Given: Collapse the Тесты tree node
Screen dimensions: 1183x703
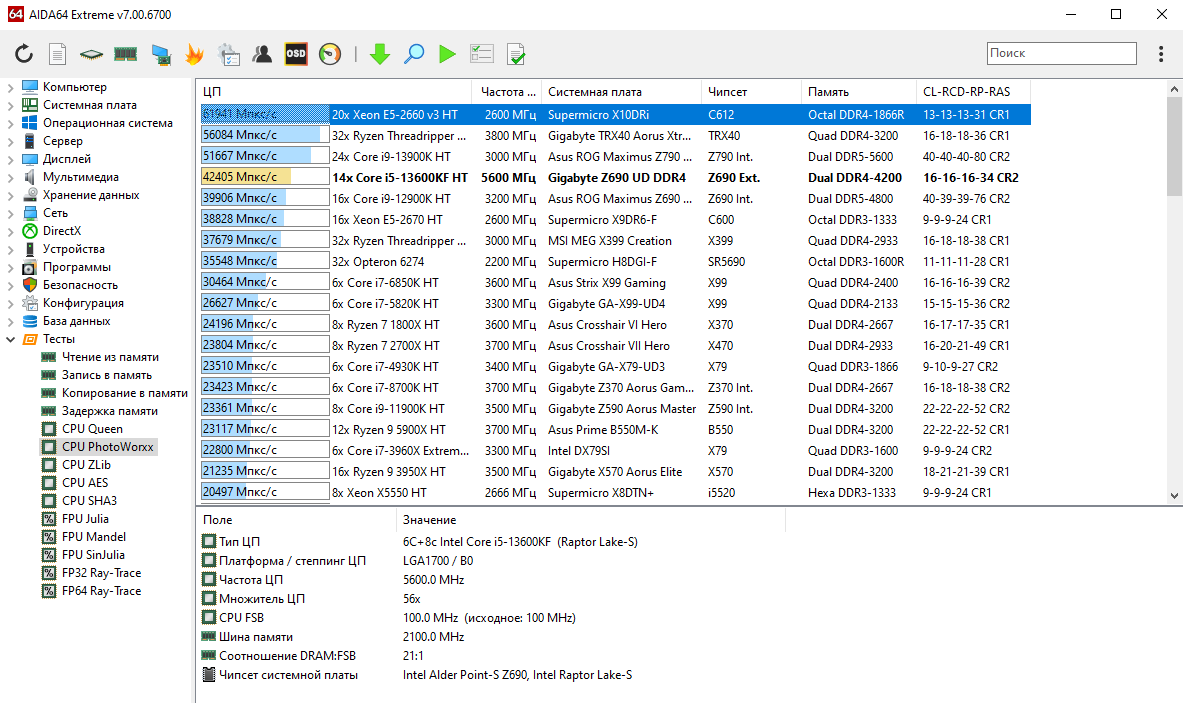Looking at the screenshot, I should (11, 339).
